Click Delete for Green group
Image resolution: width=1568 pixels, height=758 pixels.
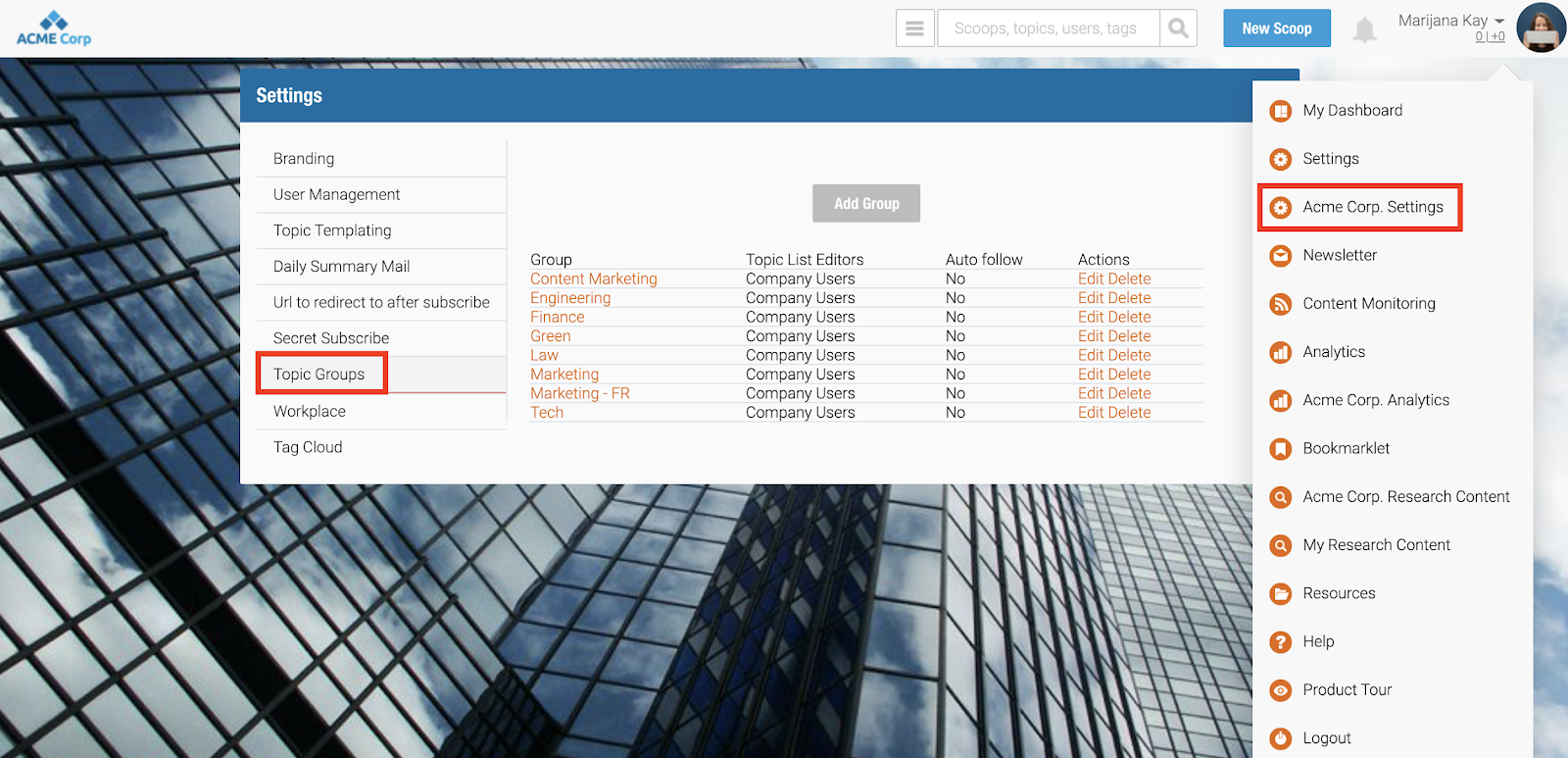pyautogui.click(x=1130, y=336)
